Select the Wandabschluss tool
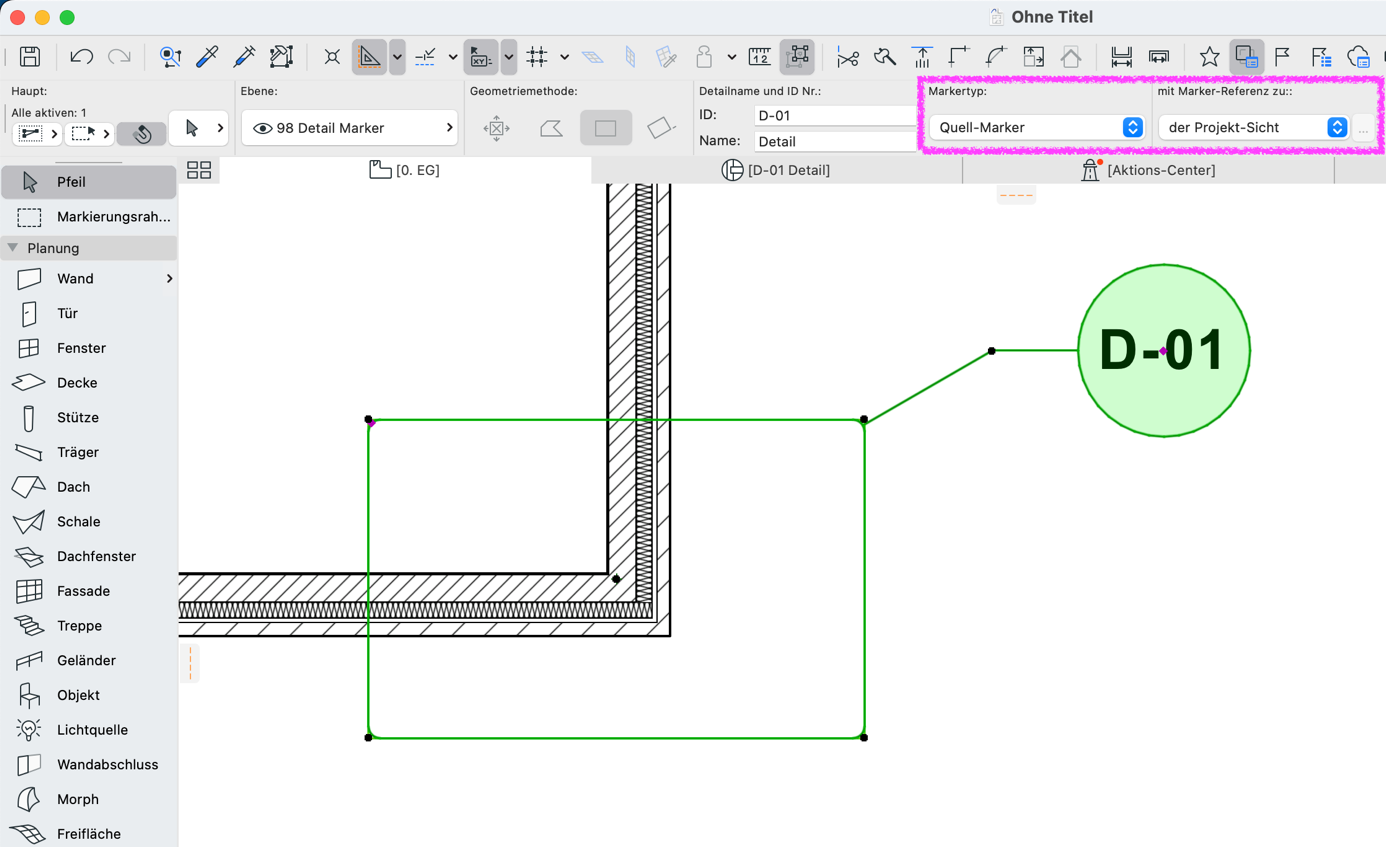 [x=89, y=765]
